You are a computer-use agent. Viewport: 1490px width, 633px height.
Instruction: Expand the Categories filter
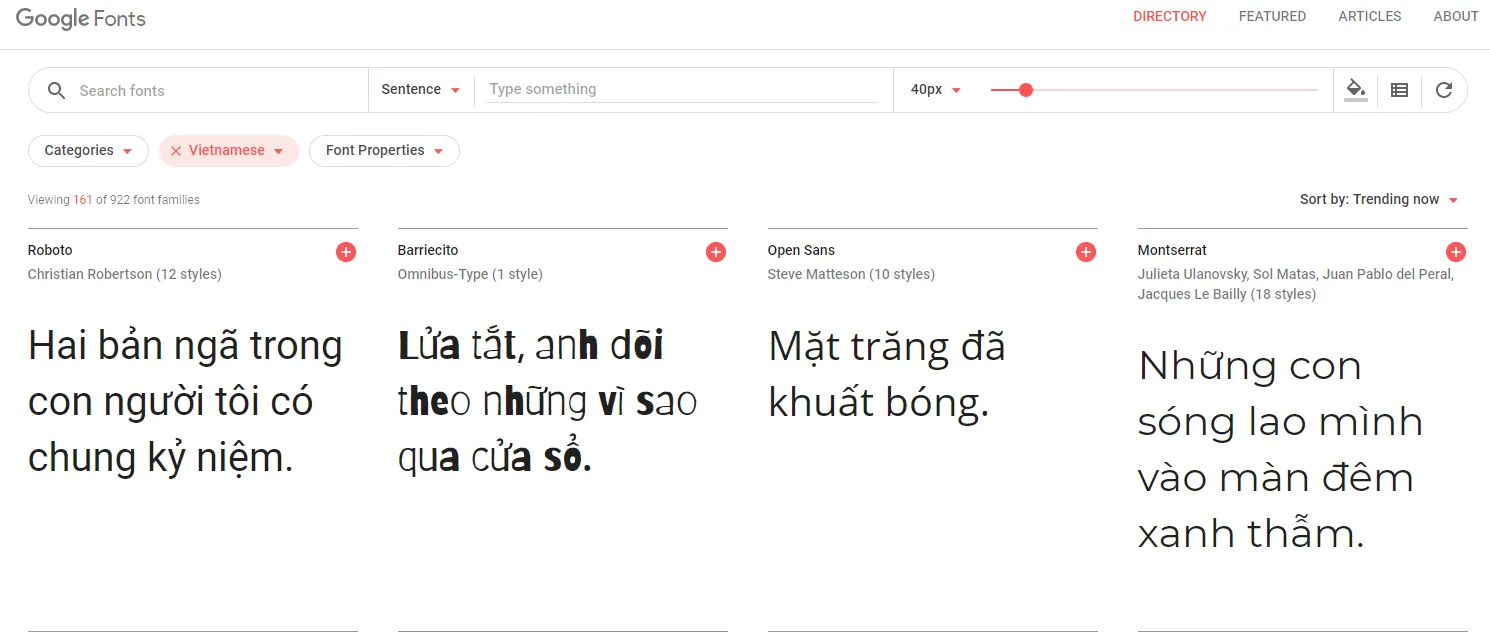pos(88,151)
